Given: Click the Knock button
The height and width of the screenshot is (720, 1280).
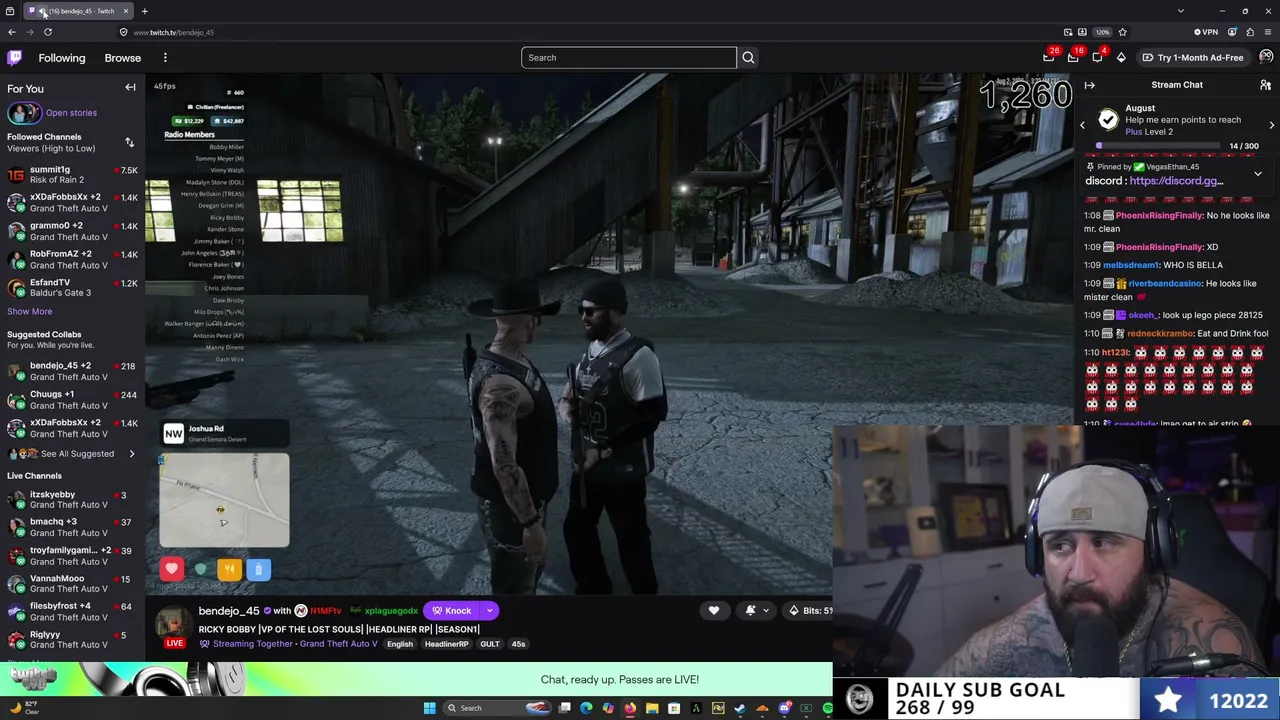Looking at the screenshot, I should 452,611.
